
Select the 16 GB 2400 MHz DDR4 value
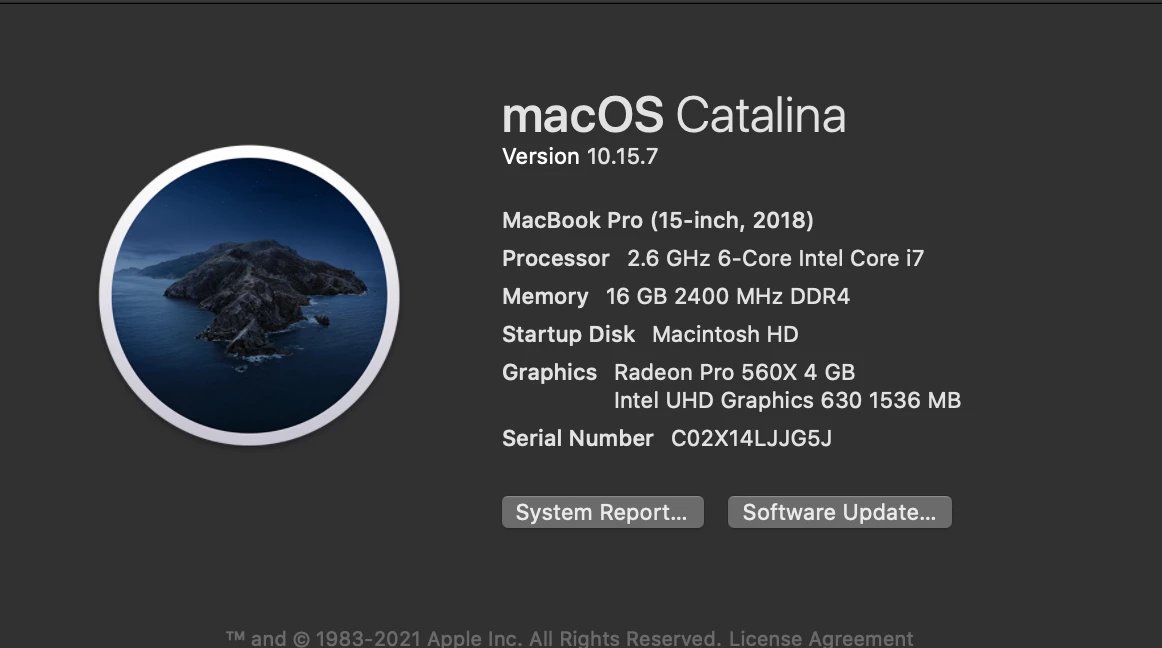click(727, 296)
